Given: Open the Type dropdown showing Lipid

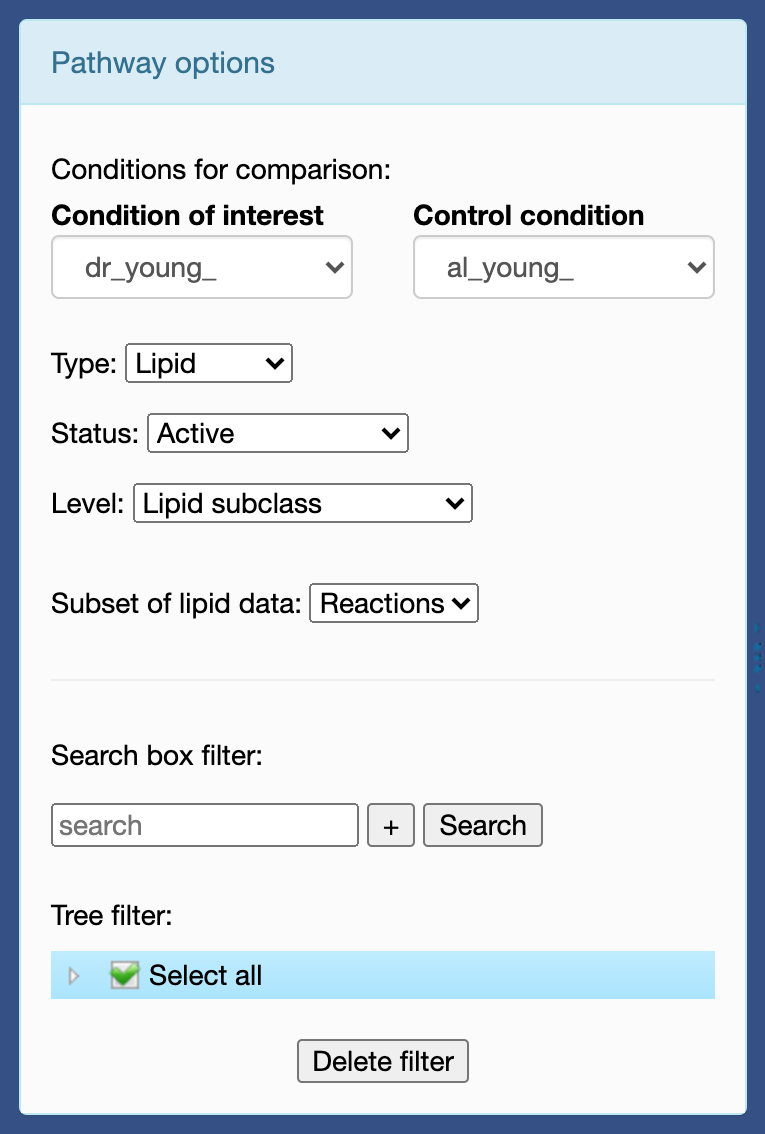Looking at the screenshot, I should tap(208, 364).
